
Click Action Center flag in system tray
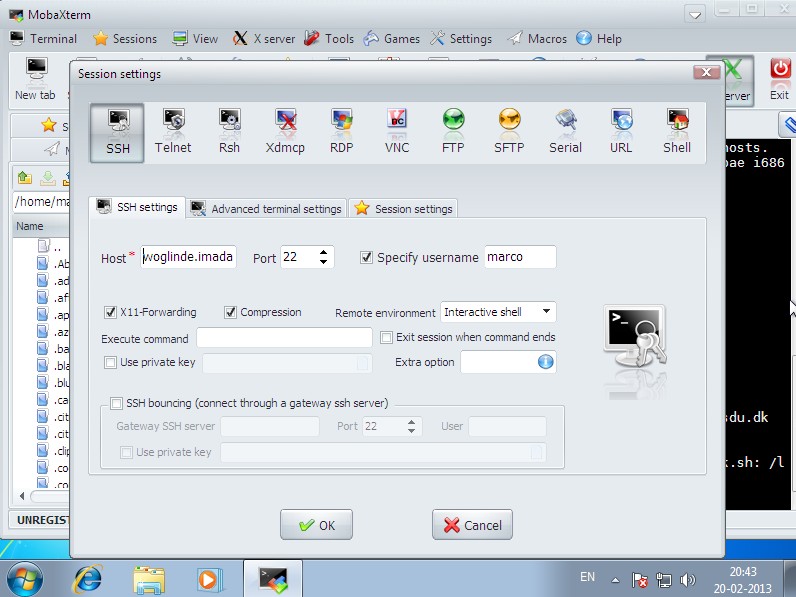(x=639, y=580)
